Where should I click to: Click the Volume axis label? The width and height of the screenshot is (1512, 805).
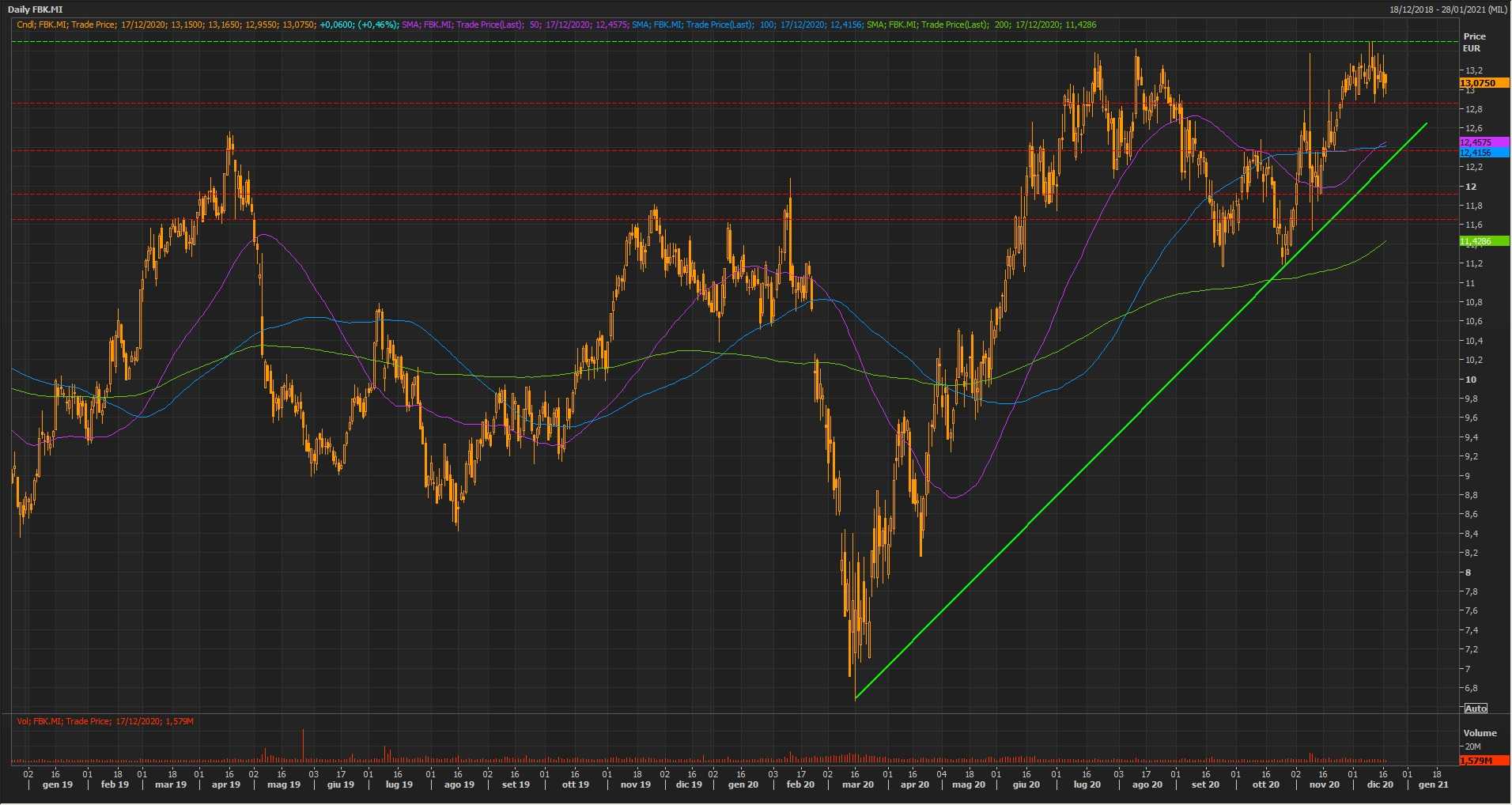(1480, 733)
